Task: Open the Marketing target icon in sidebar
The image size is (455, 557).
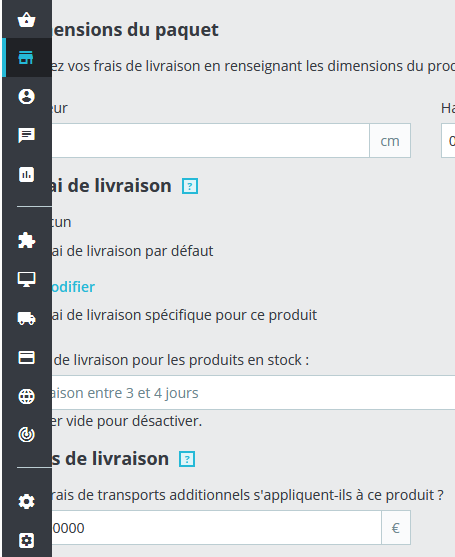Action: 27,434
